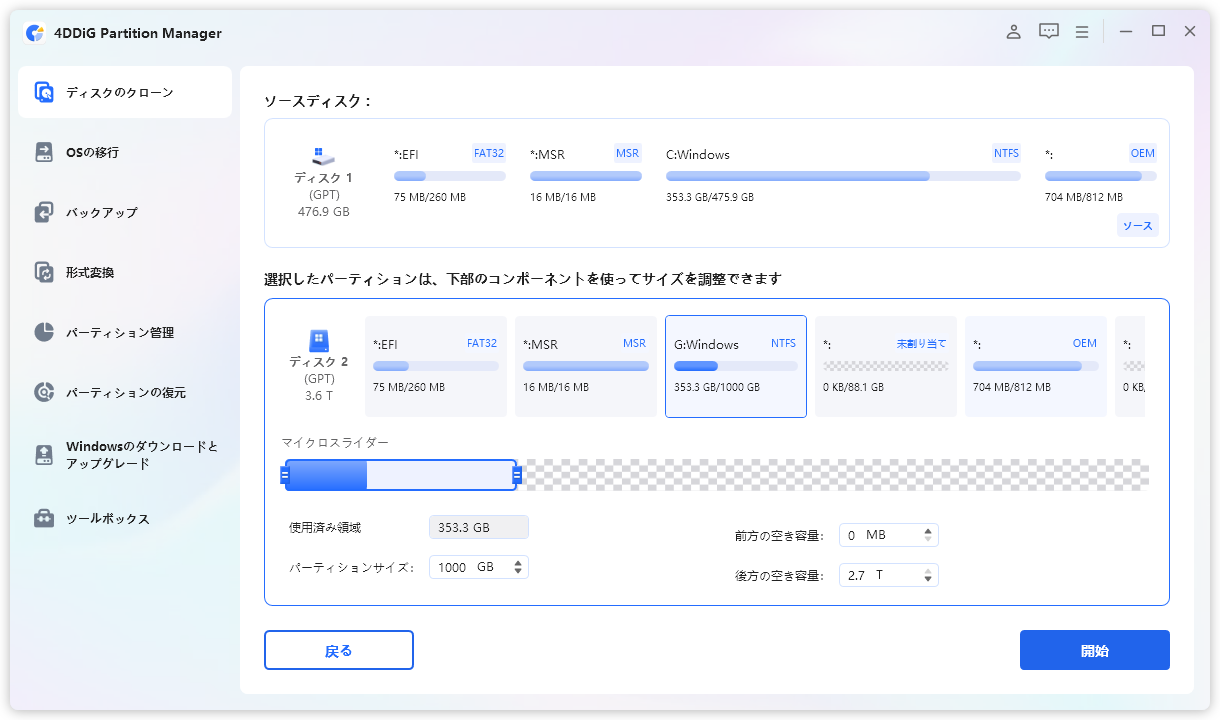
Task: Select the OEM partition on Disk 2
Action: click(x=1036, y=367)
